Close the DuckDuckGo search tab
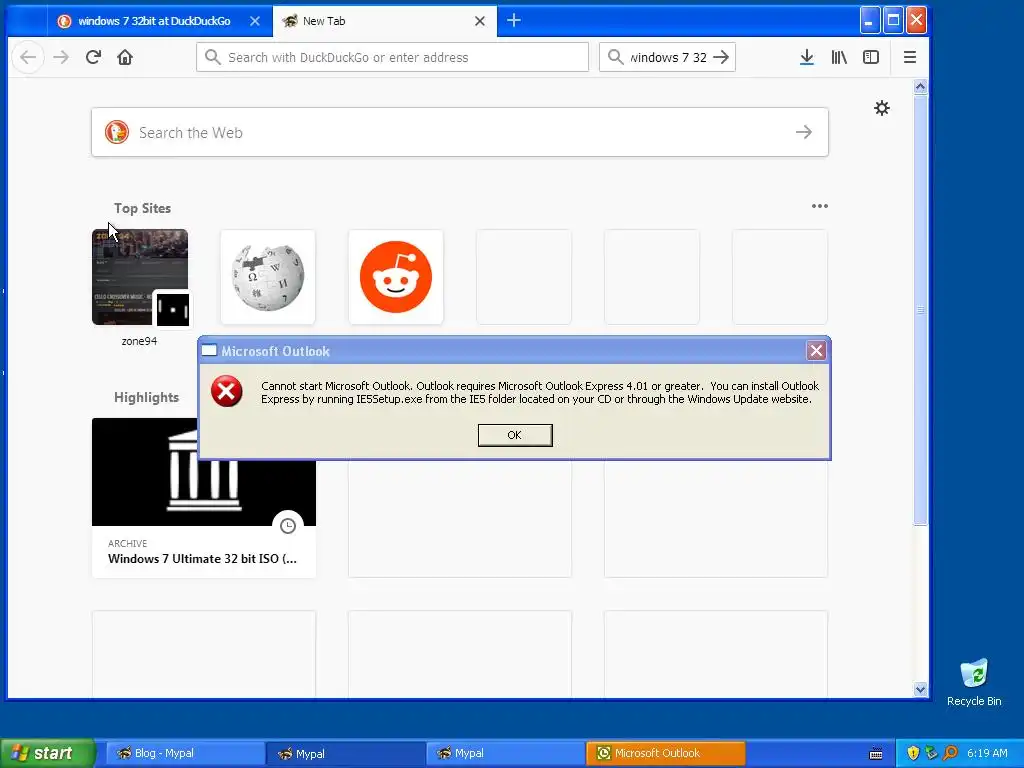Screen dimensions: 1024x768 pyautogui.click(x=255, y=21)
